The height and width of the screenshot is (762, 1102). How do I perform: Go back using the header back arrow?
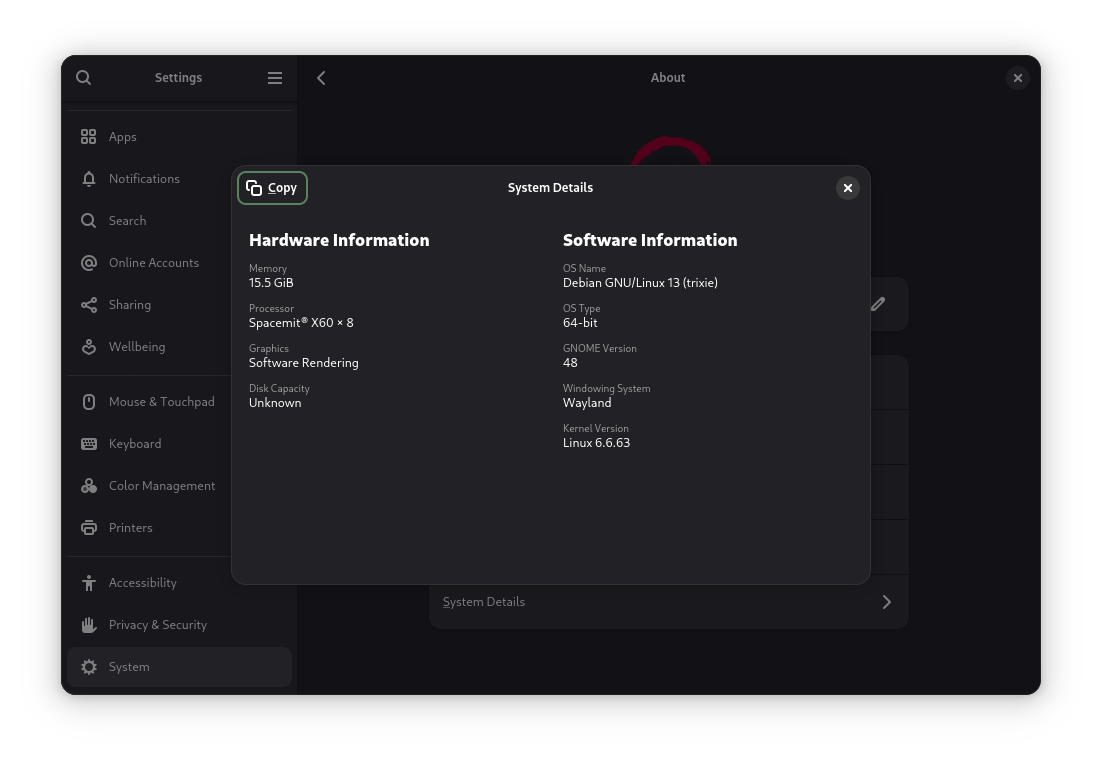pyautogui.click(x=321, y=78)
